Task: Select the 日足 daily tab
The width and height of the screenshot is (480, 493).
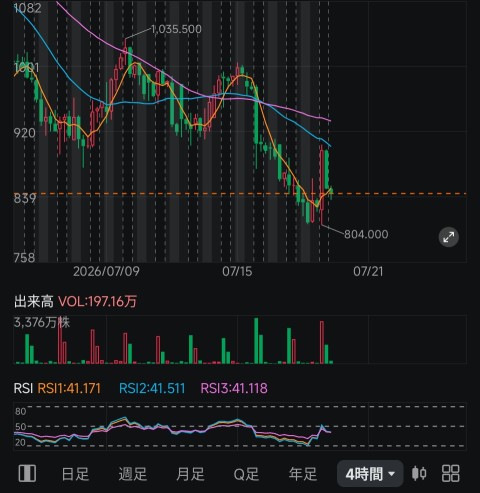Action: (75, 474)
